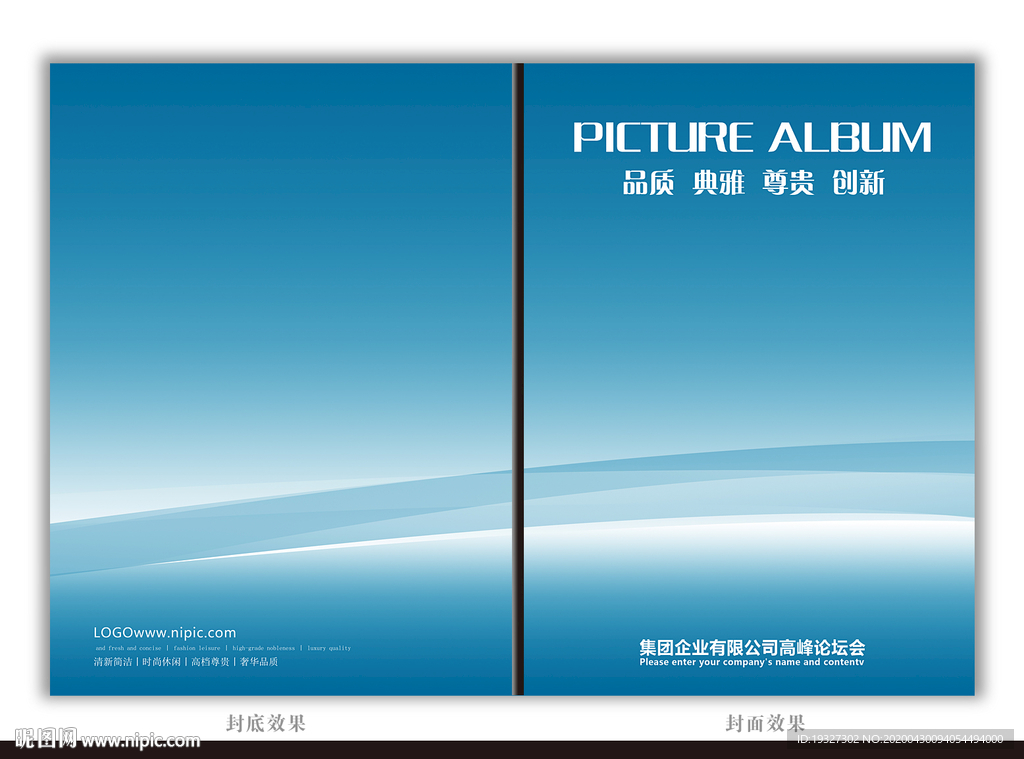Click the company name 集团企业有限公司高峰论坛会
Viewport: 1024px width, 759px height.
tap(752, 647)
